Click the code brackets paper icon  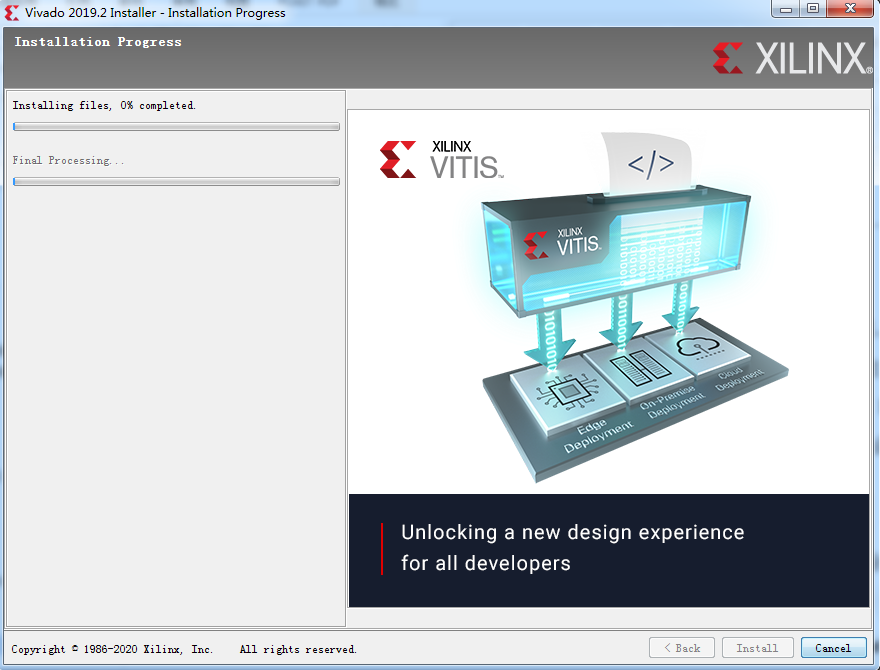650,163
